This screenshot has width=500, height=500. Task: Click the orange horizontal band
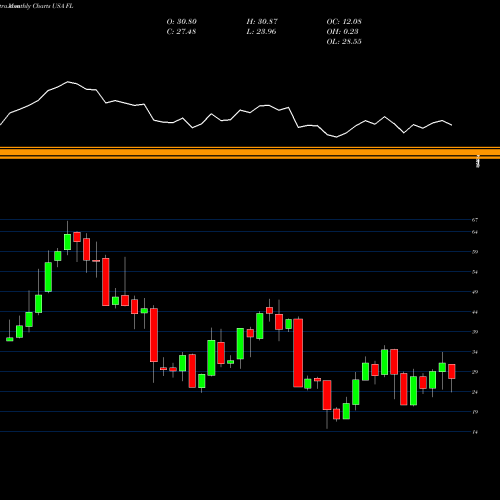(250, 153)
